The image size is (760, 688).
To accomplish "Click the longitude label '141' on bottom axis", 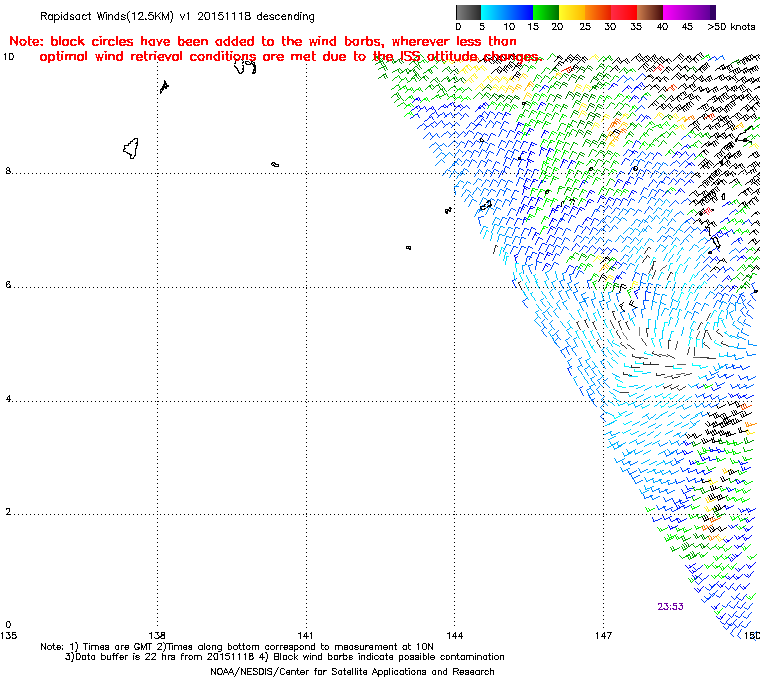I will tap(305, 635).
